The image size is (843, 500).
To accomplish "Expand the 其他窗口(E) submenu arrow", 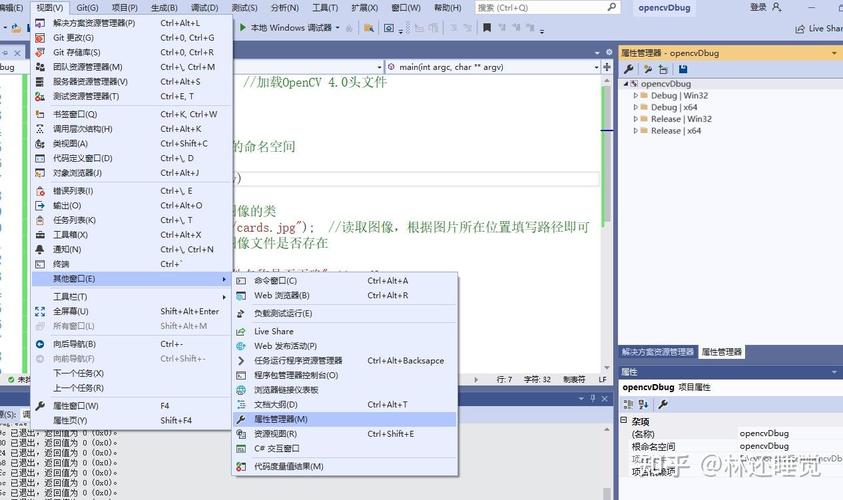I will (224, 279).
